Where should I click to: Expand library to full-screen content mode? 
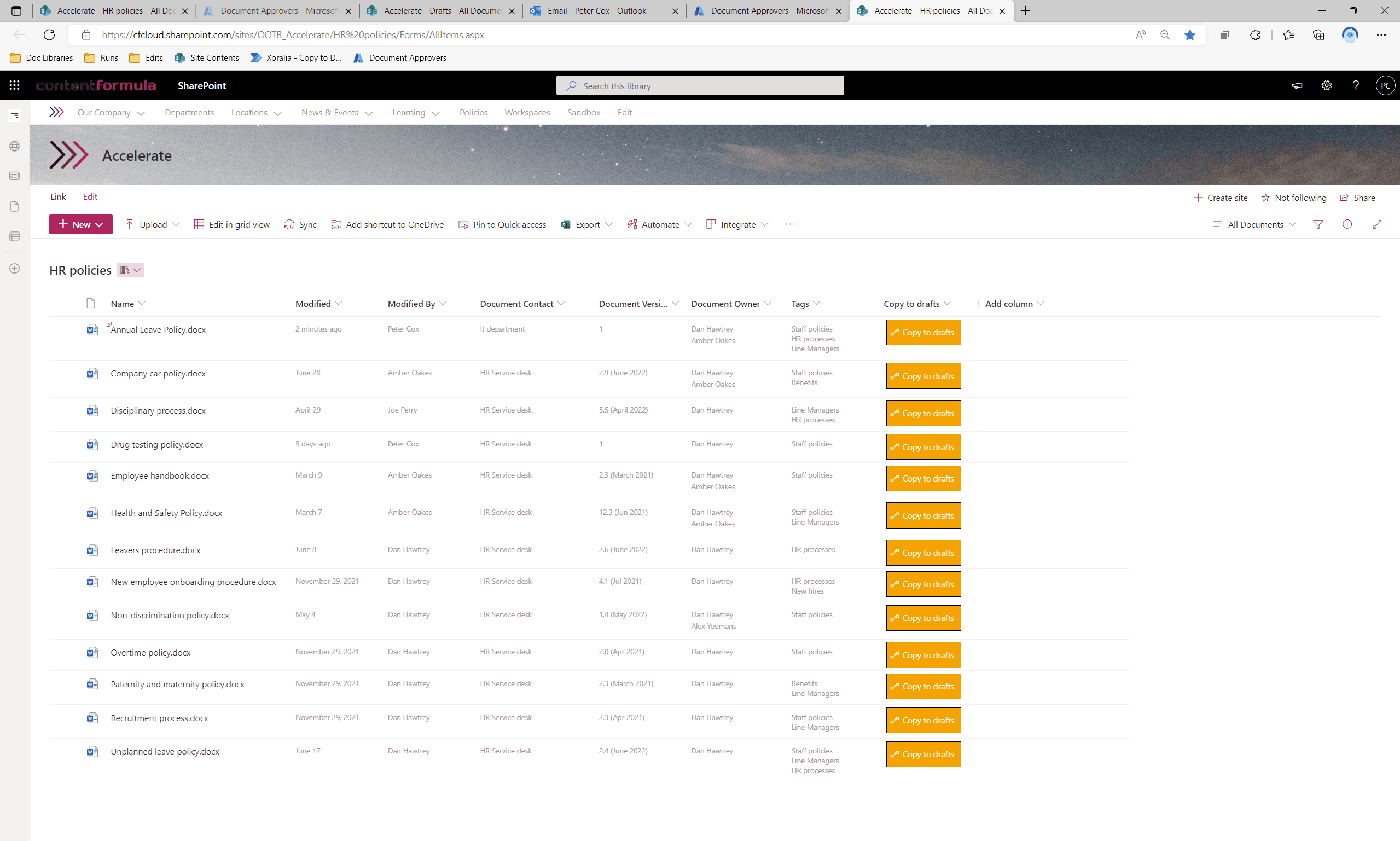click(1377, 224)
